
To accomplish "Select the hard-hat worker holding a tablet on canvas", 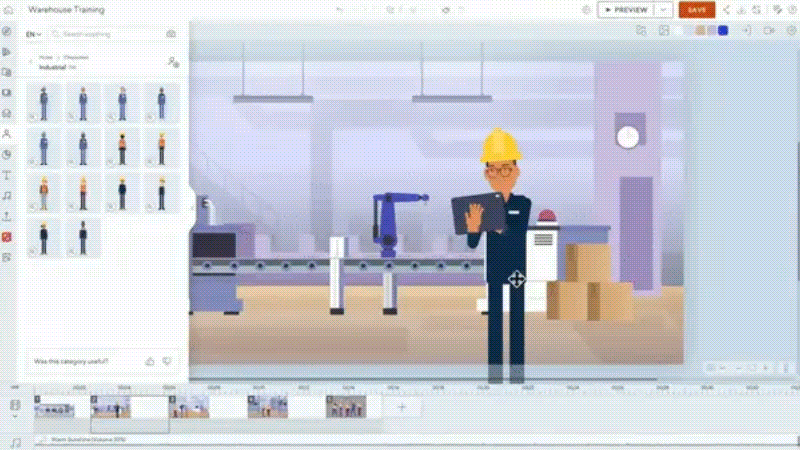I will click(x=497, y=255).
